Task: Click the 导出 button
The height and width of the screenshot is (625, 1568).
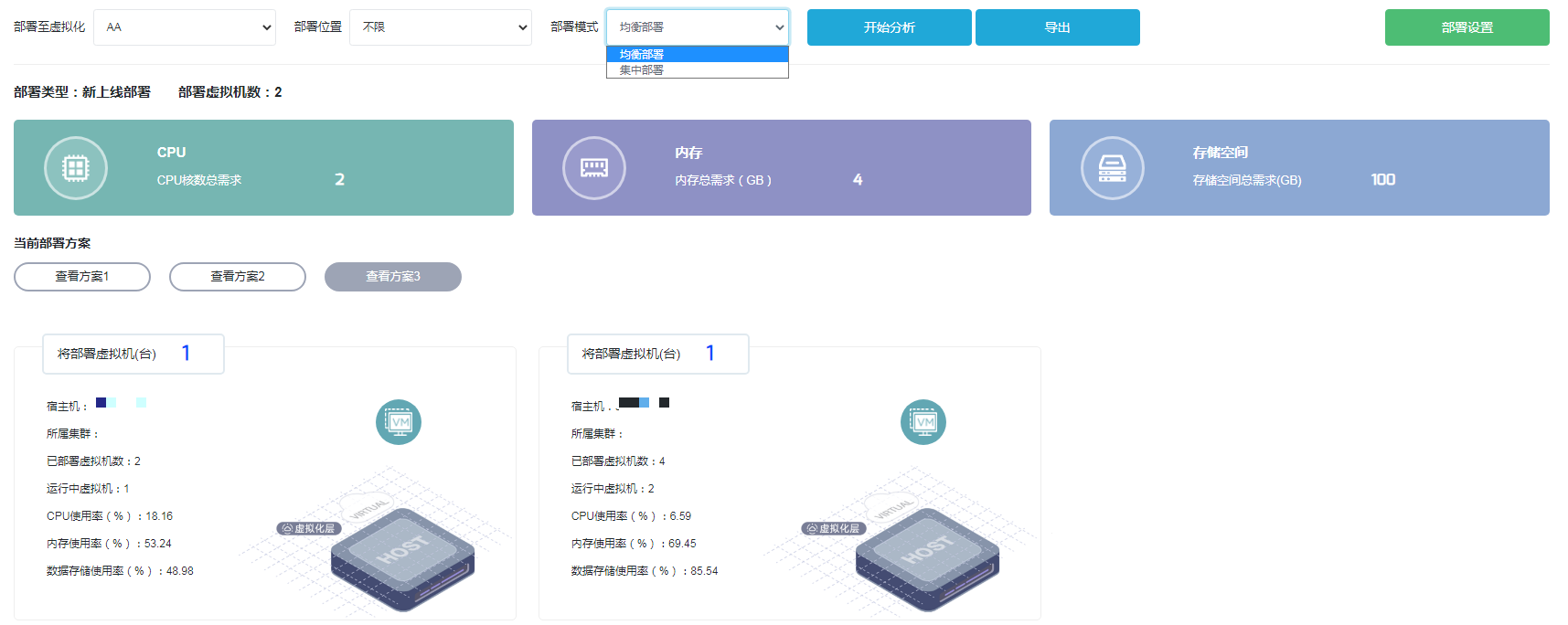Action: coord(1057,27)
